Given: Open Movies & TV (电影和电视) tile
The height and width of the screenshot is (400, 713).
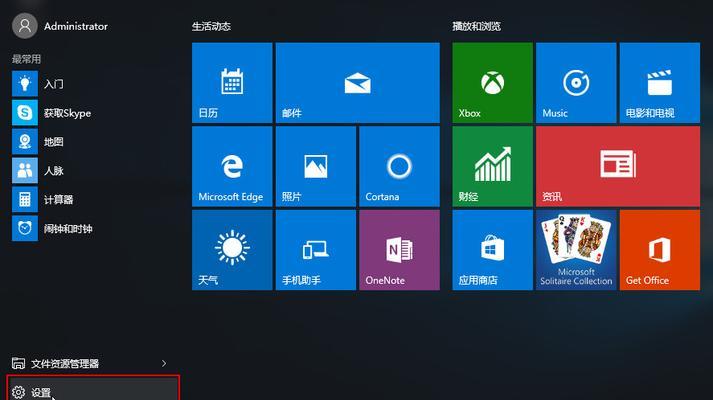Looking at the screenshot, I should click(x=660, y=83).
